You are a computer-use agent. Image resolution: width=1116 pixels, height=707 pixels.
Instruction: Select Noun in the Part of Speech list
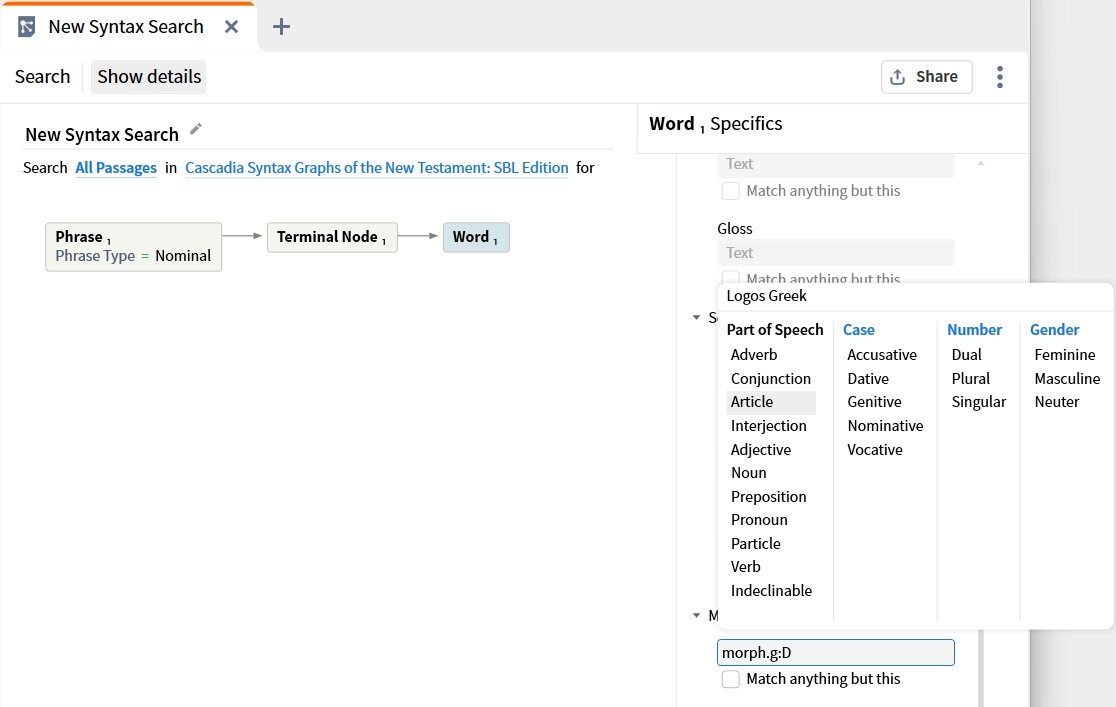point(748,472)
